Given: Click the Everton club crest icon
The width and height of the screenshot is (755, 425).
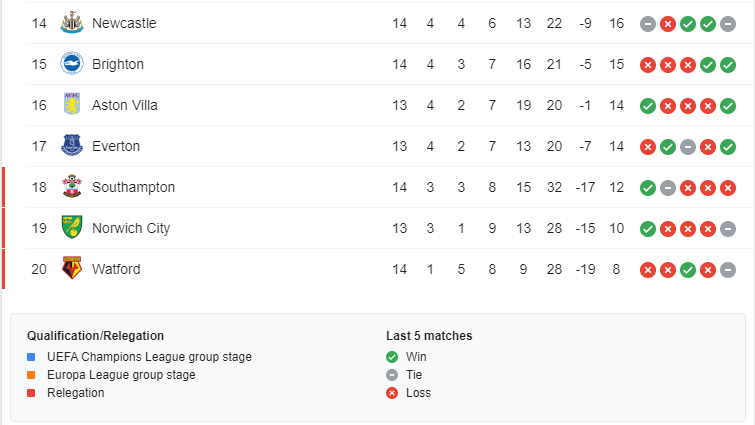Looking at the screenshot, I should (x=71, y=146).
